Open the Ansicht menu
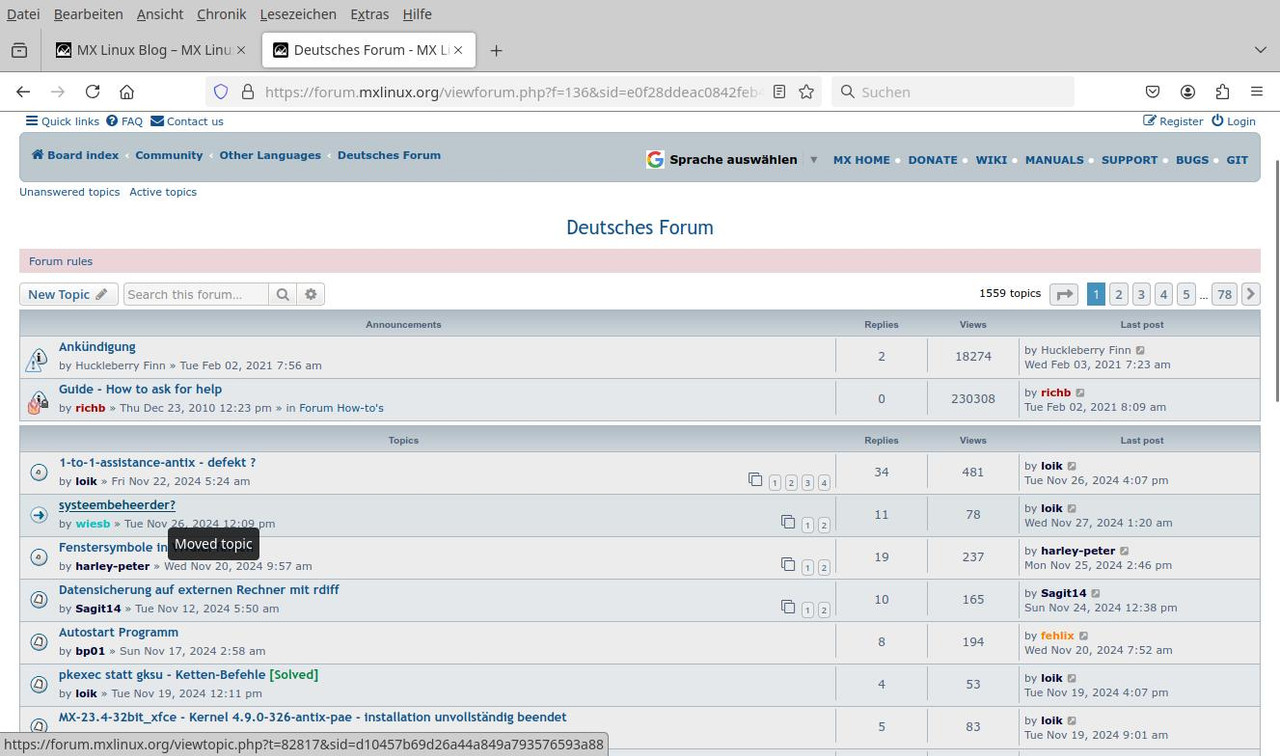This screenshot has width=1280, height=756. [160, 14]
